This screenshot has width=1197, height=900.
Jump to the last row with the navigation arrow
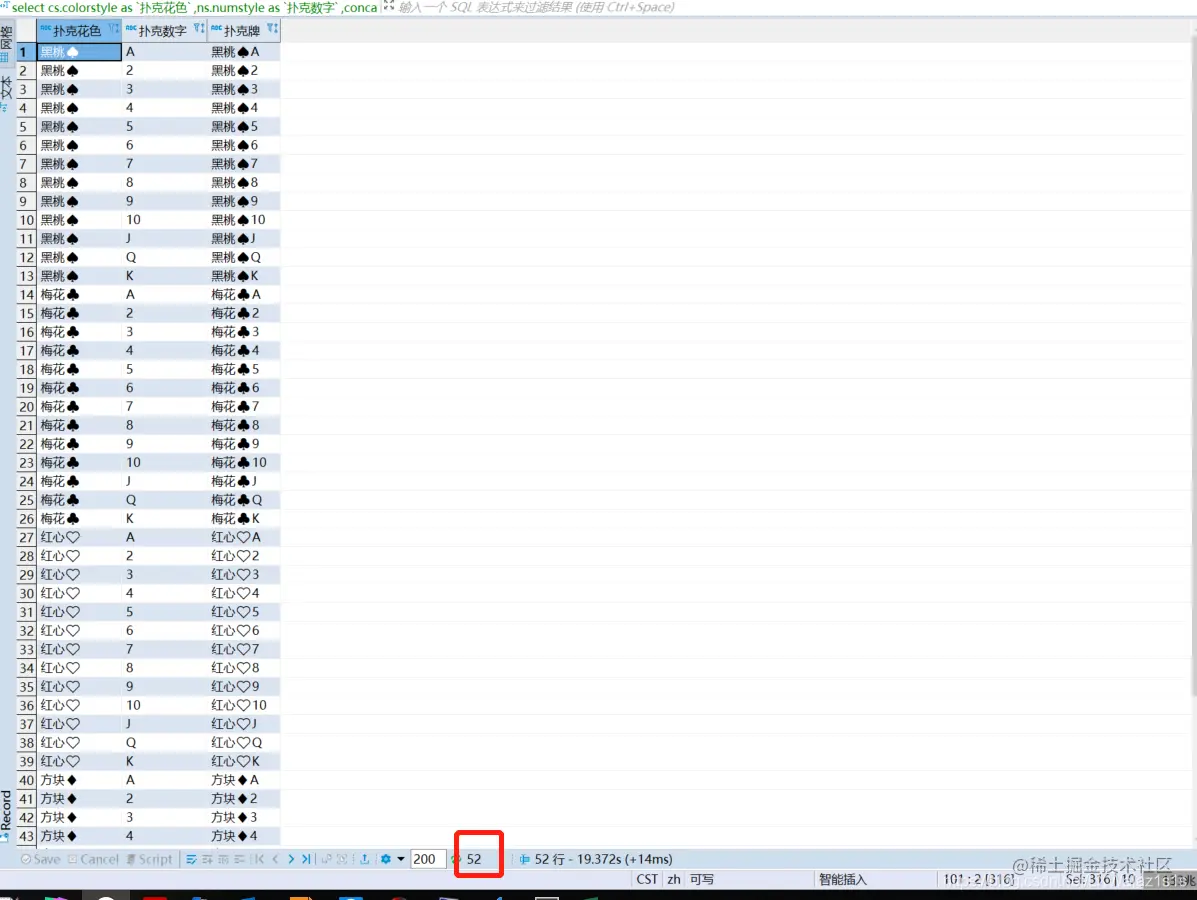click(306, 859)
